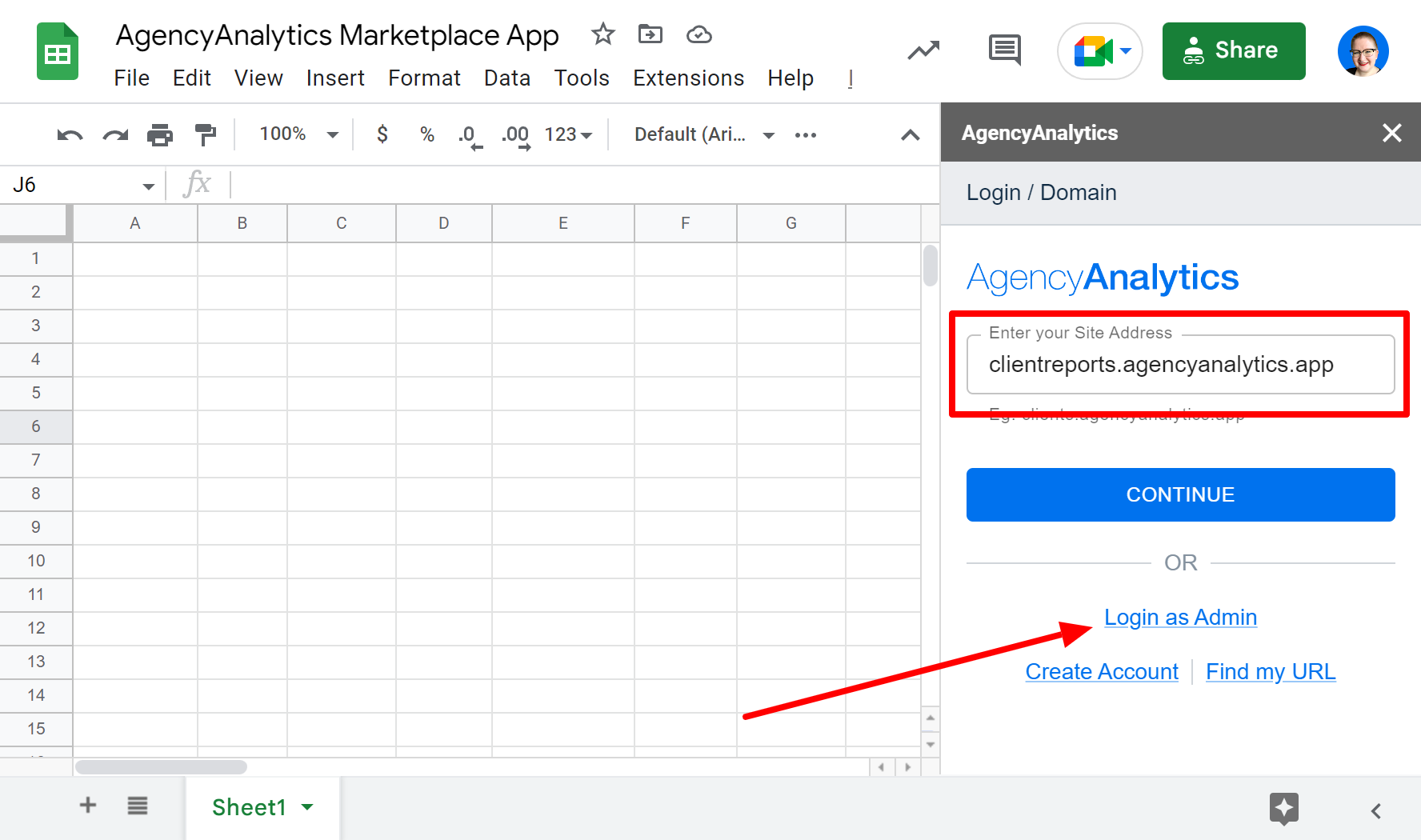This screenshot has height=840, width=1421.
Task: Open the Explore button
Action: tap(1284, 809)
